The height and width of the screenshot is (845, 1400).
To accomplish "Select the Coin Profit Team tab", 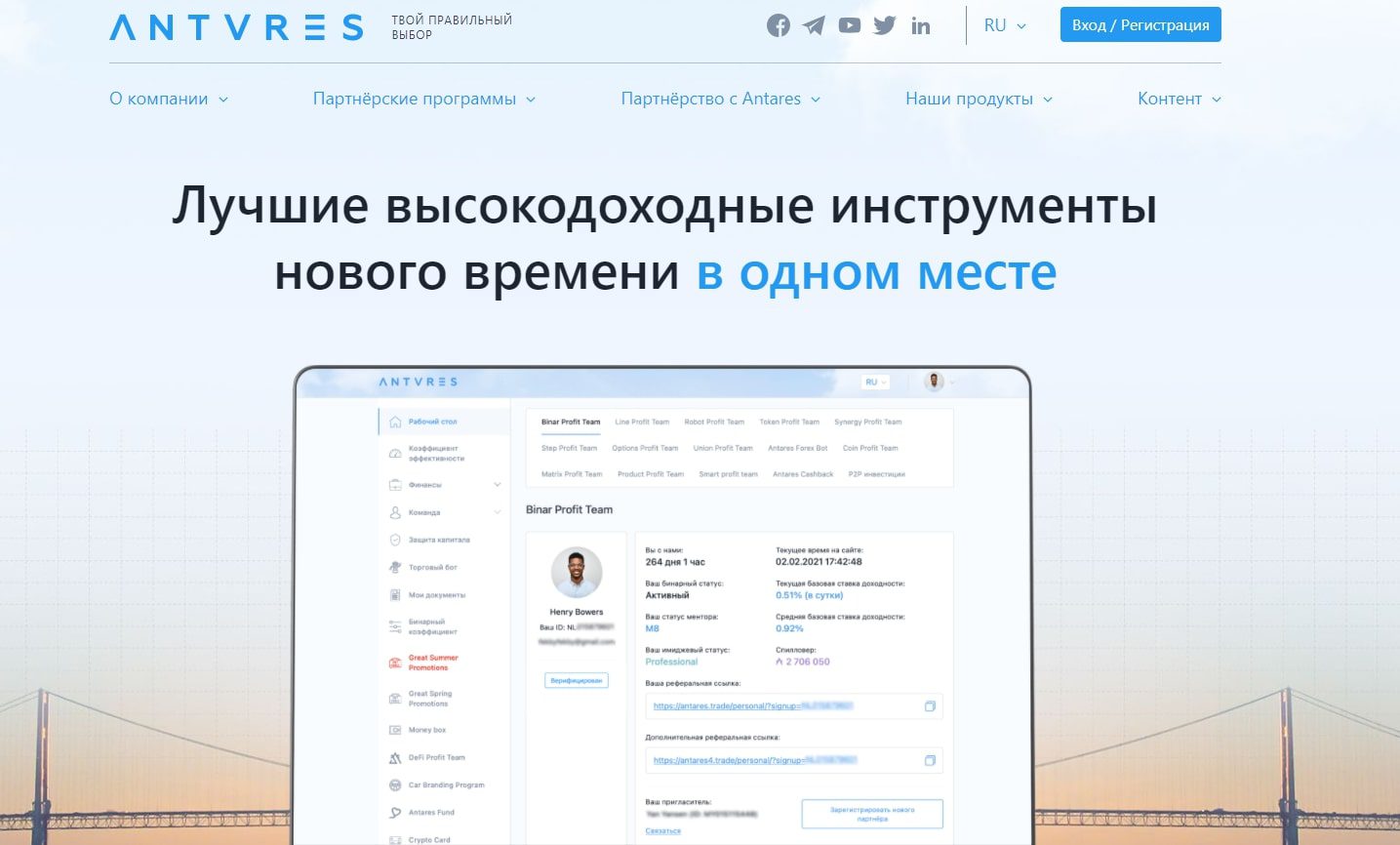I will [870, 449].
